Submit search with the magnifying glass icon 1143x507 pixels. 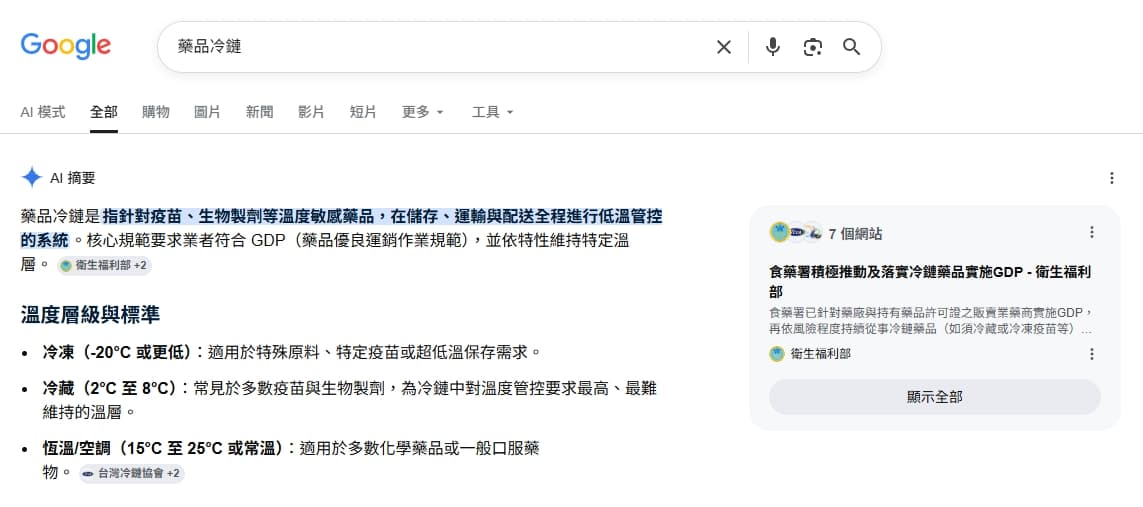click(x=851, y=47)
